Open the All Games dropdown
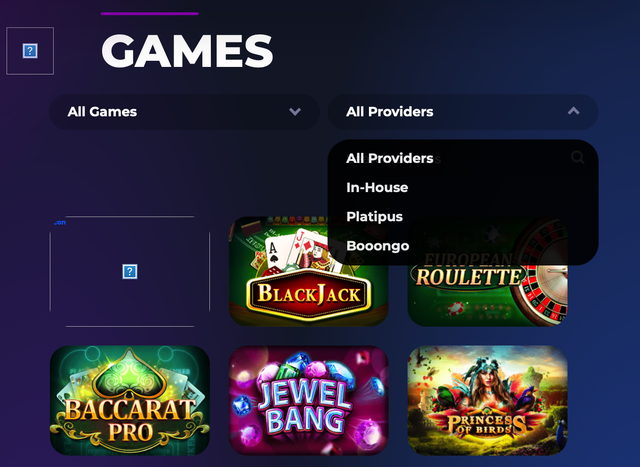640x467 pixels. tap(184, 112)
